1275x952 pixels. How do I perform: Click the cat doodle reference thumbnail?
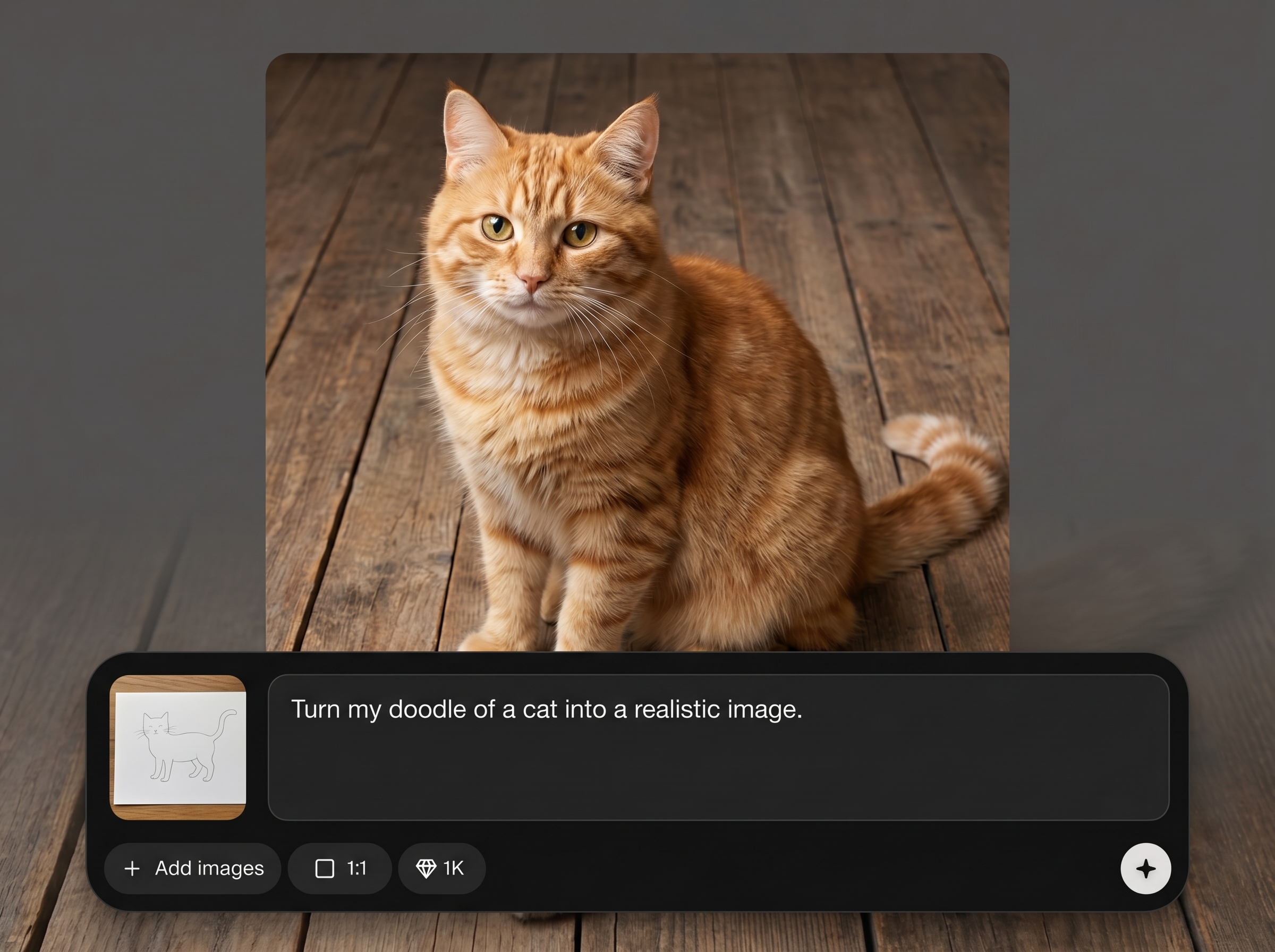(x=178, y=747)
